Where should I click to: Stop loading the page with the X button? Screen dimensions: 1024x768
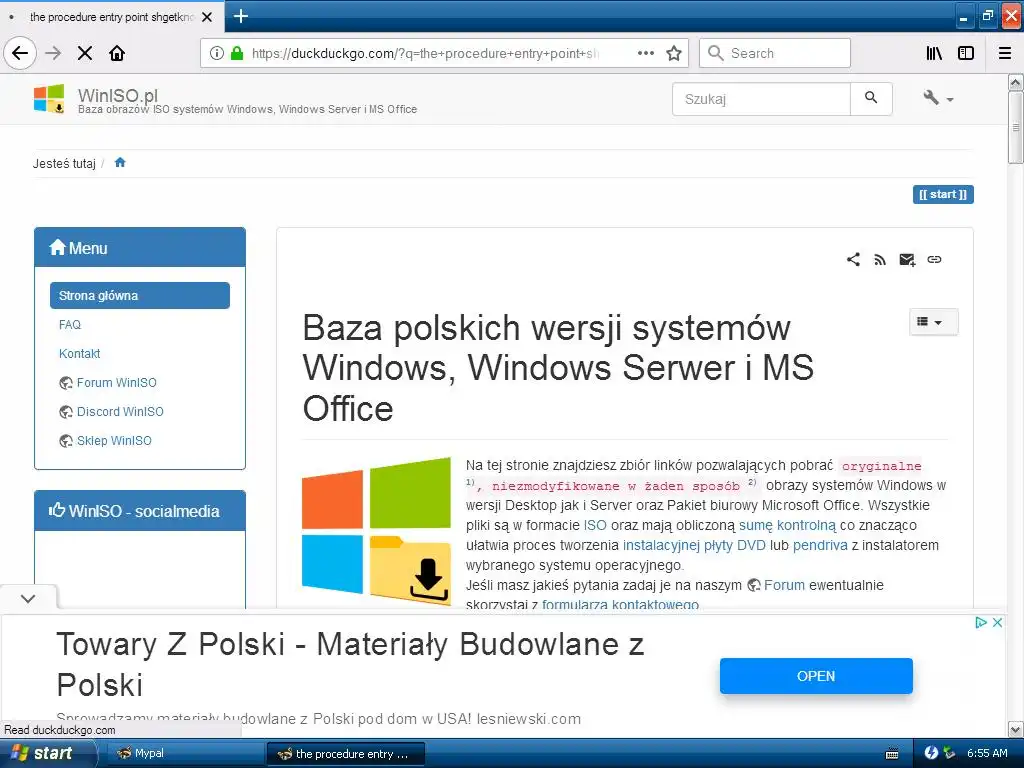click(85, 53)
